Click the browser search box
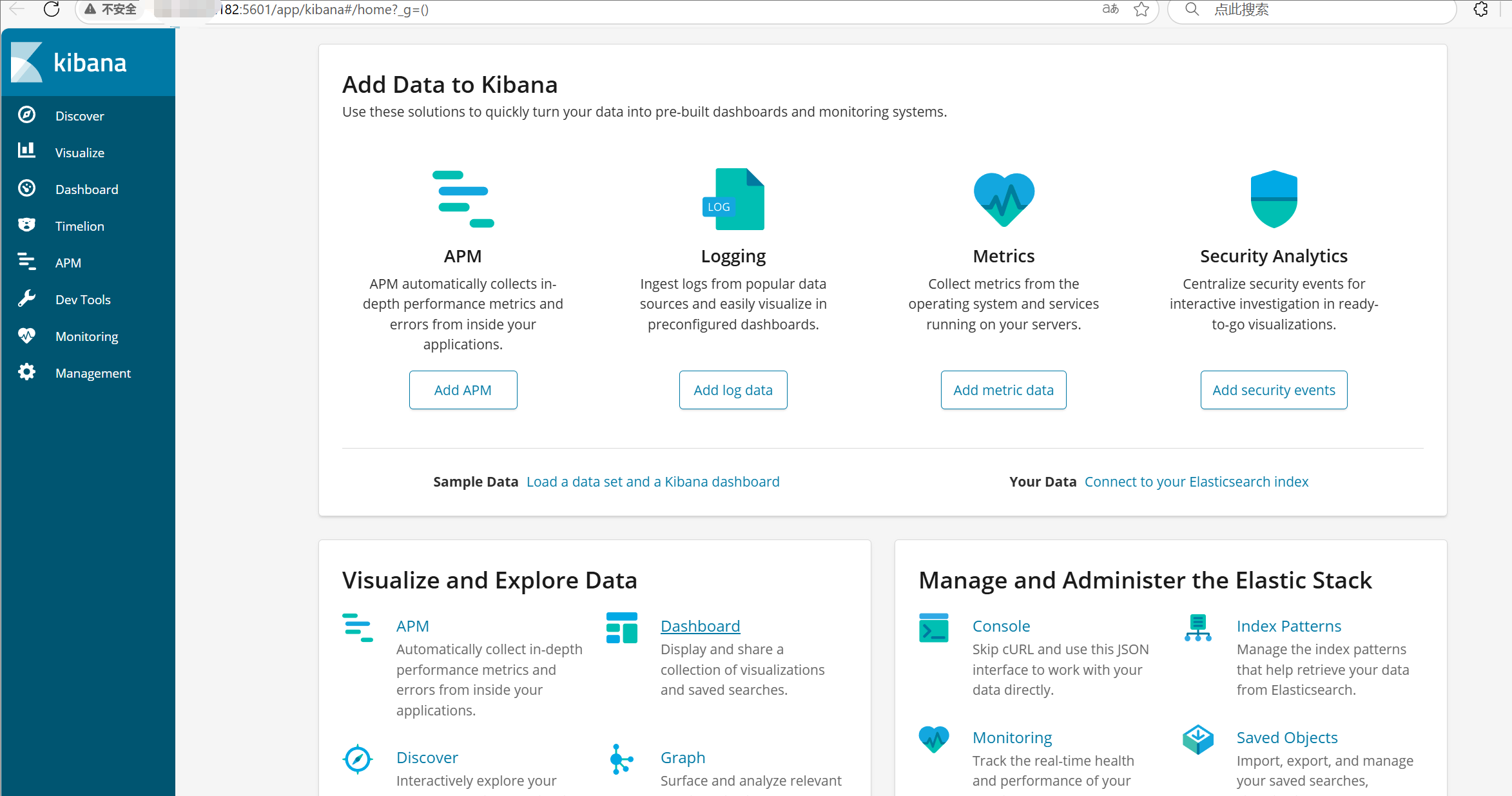Screen dimensions: 1512x796 click(x=1312, y=10)
